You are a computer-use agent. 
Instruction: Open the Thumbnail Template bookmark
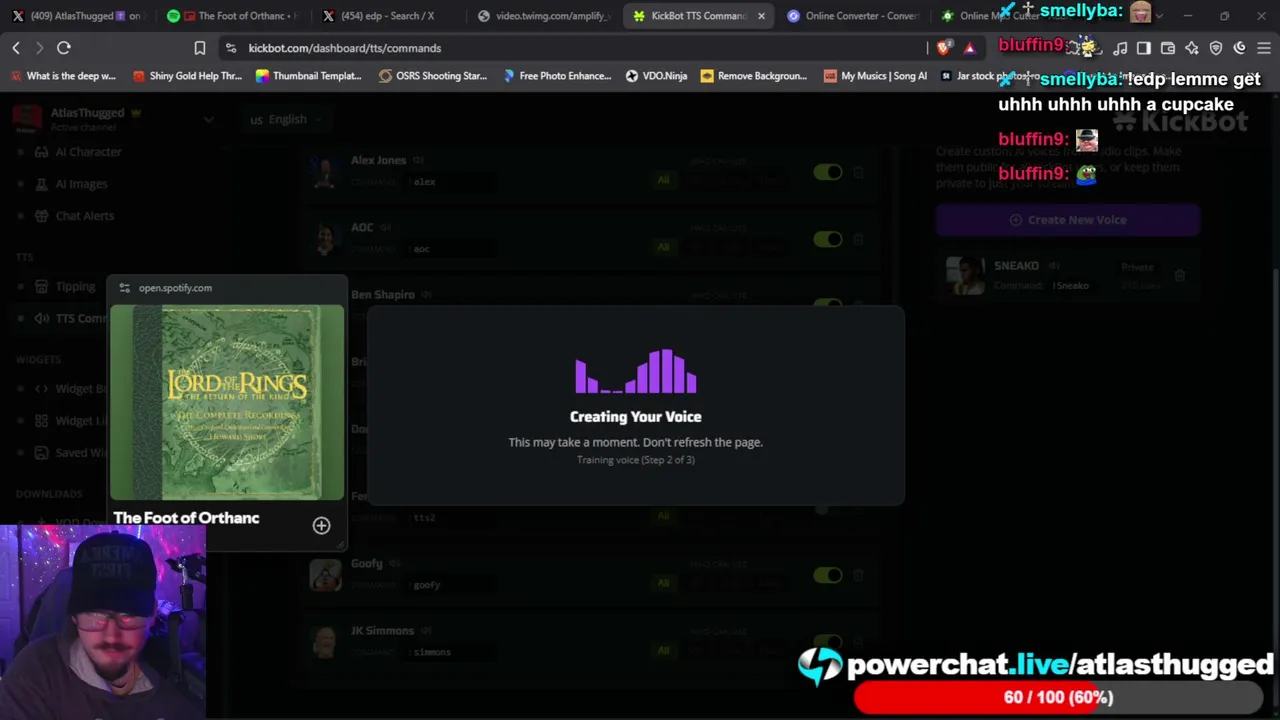tap(308, 76)
